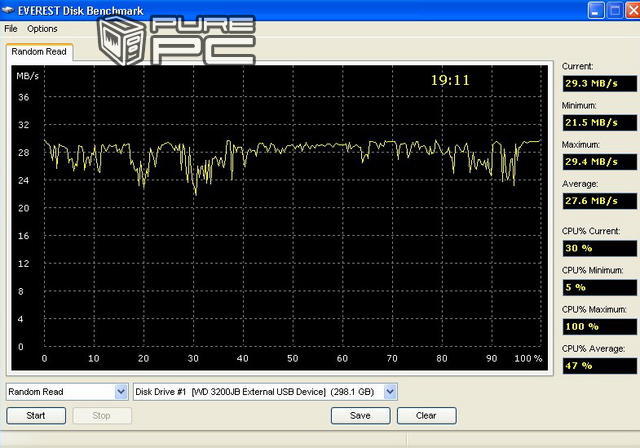Expand the Disk Drive #1 selection dropdown
The height and width of the screenshot is (448, 640).
point(390,392)
